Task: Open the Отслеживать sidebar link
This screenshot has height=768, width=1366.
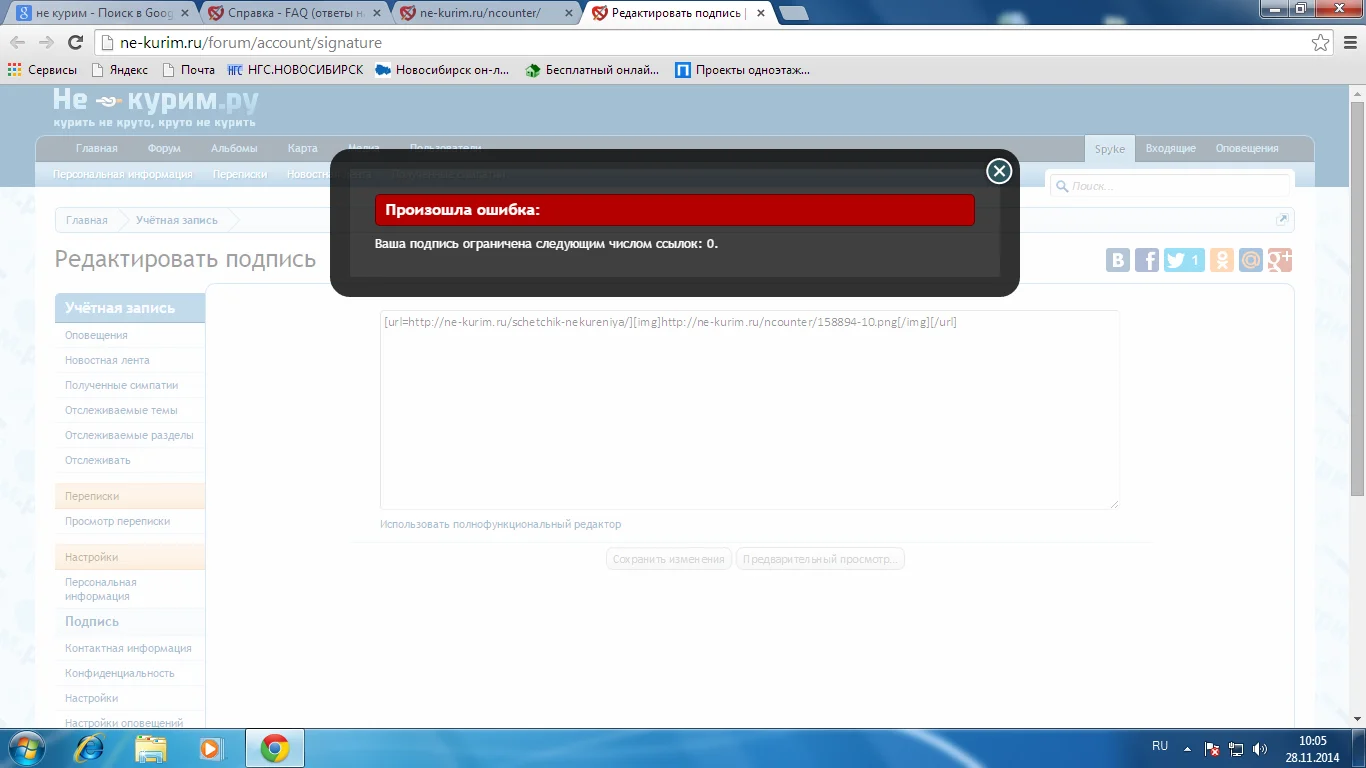Action: (98, 460)
